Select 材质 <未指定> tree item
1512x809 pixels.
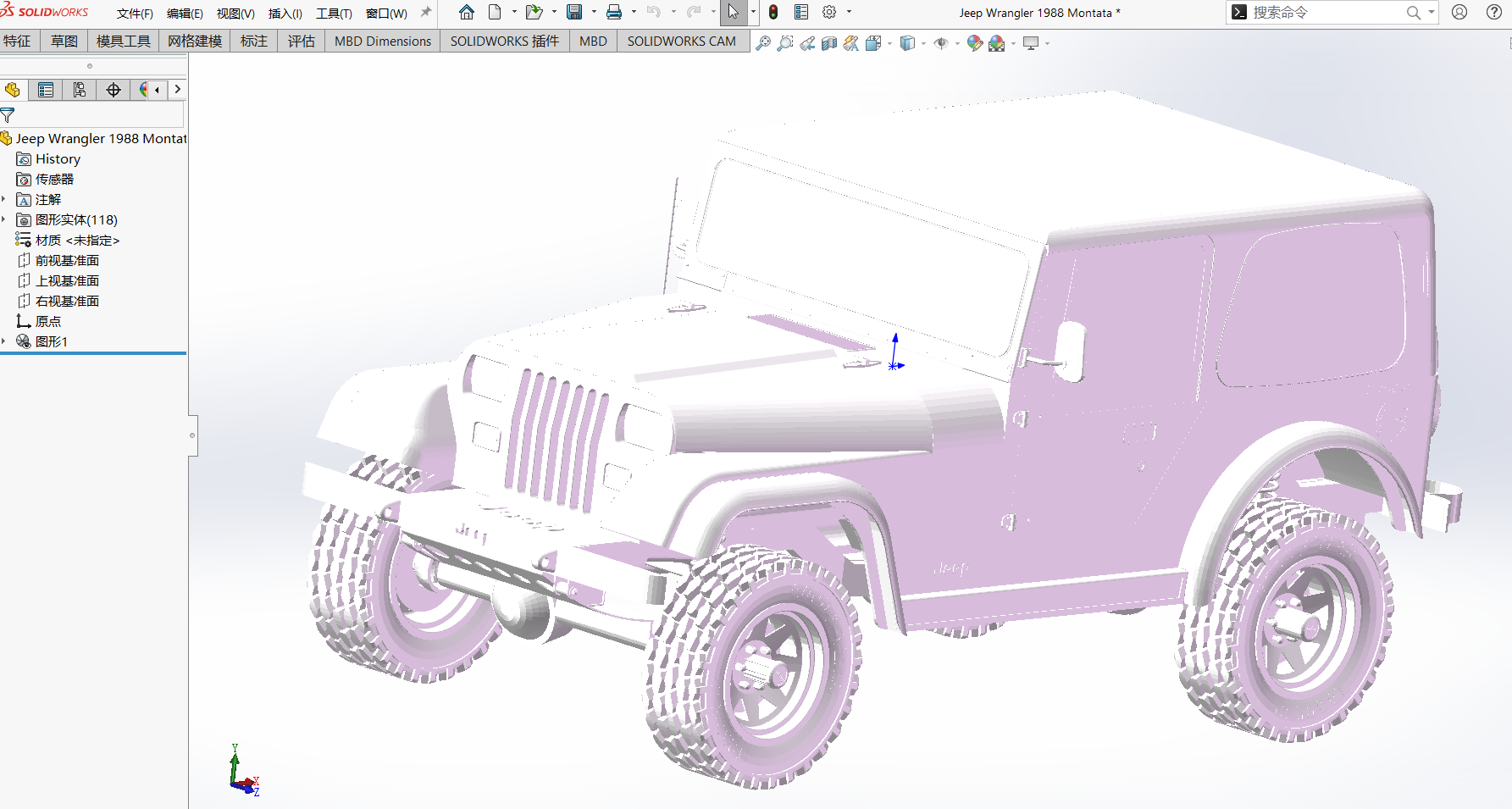tap(77, 240)
